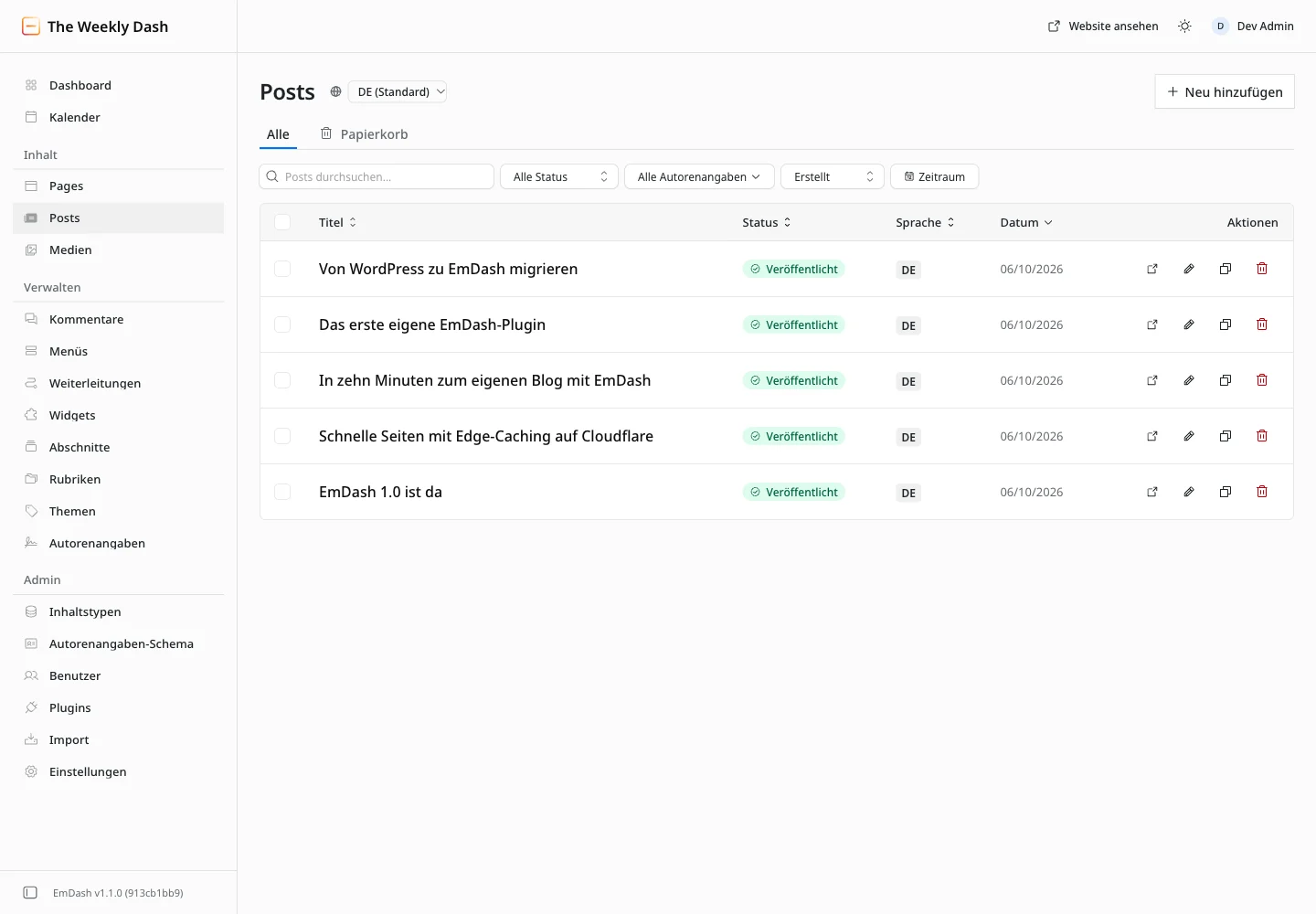Sort the table by the Sprache column
1316x914 pixels.
click(925, 222)
